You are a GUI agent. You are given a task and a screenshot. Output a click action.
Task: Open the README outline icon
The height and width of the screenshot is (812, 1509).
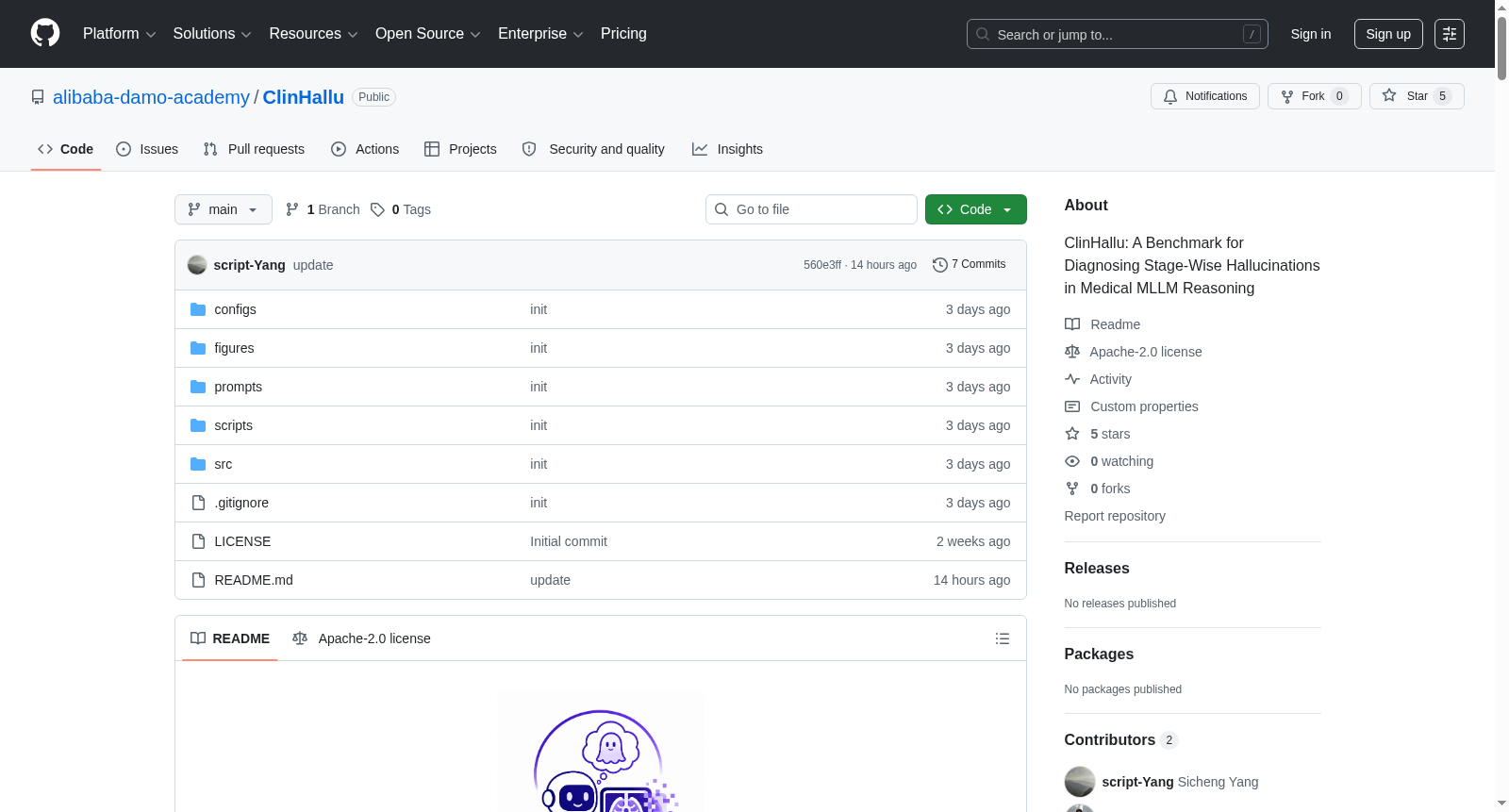(1003, 638)
